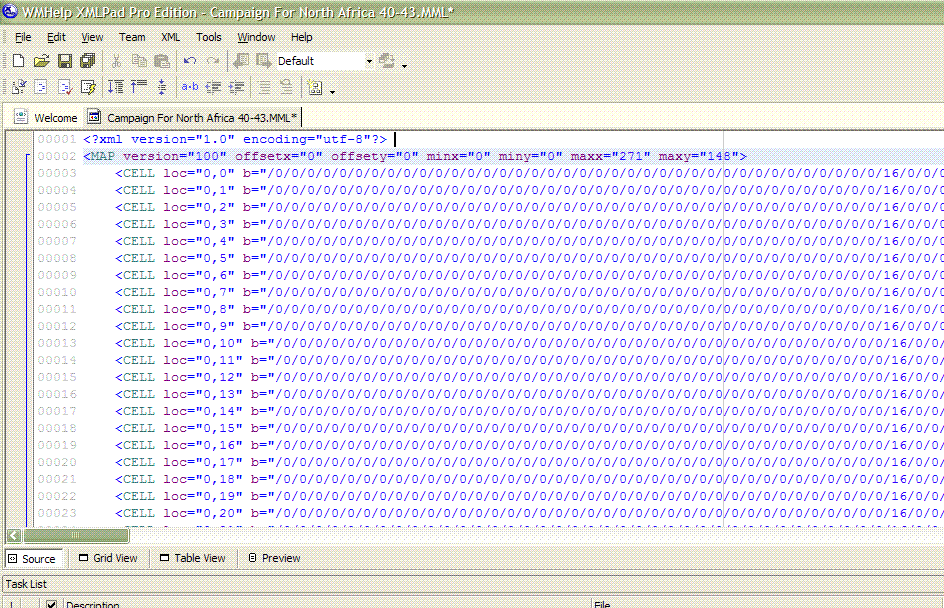Click line number 00012 in gutter
The height and width of the screenshot is (608, 944).
point(57,326)
